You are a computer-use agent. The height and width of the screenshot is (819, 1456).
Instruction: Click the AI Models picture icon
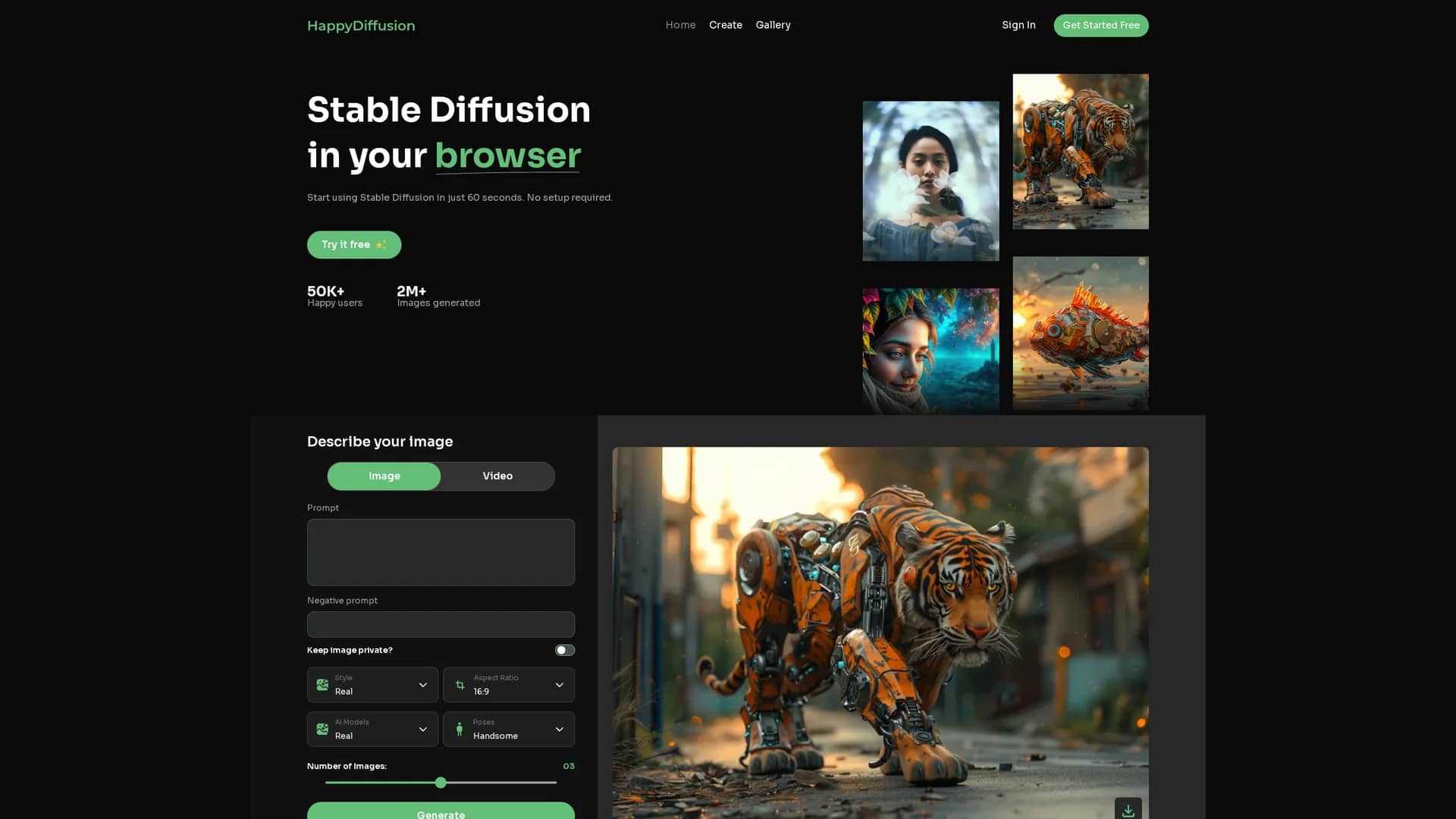(322, 729)
